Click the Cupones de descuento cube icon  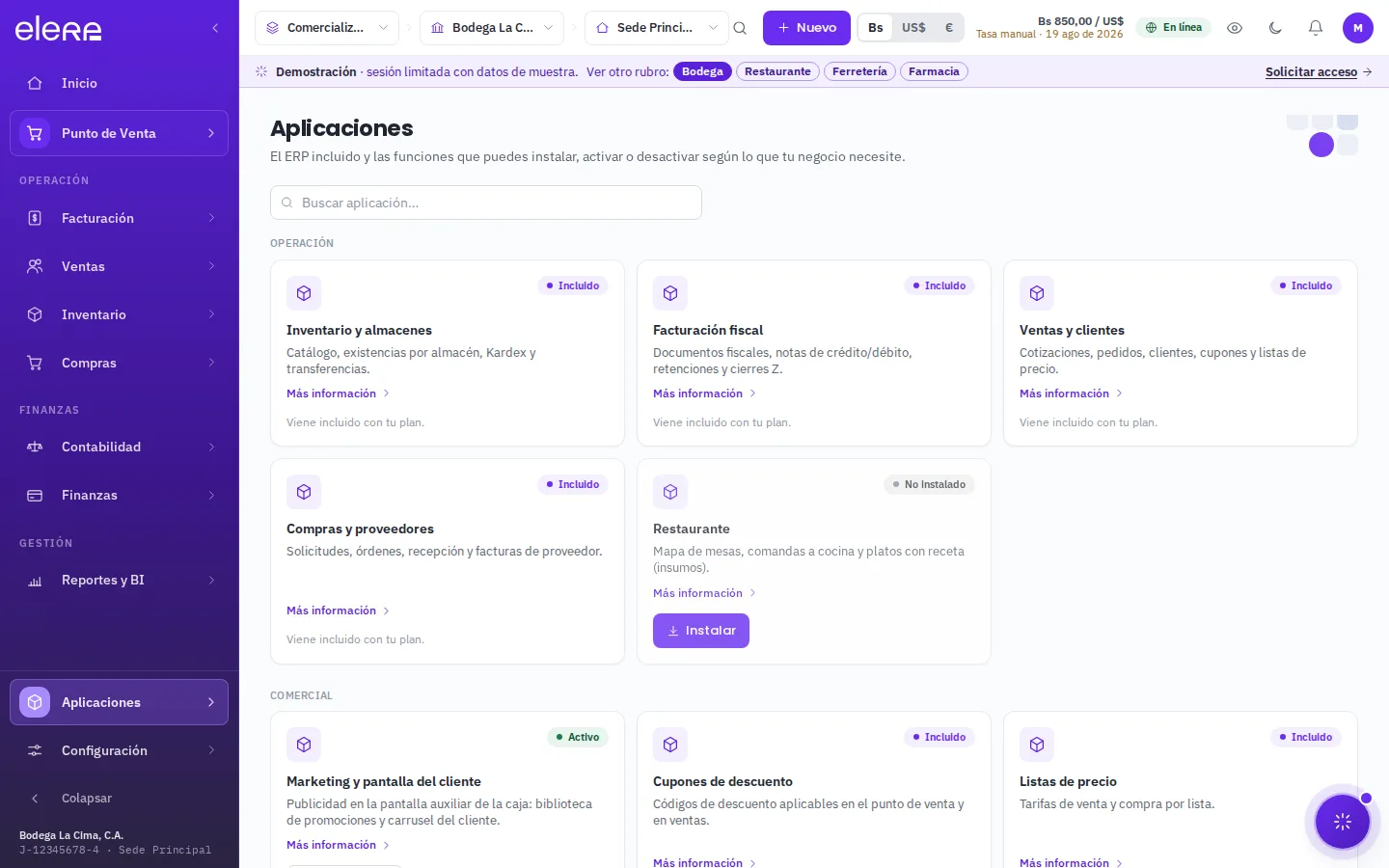click(670, 745)
